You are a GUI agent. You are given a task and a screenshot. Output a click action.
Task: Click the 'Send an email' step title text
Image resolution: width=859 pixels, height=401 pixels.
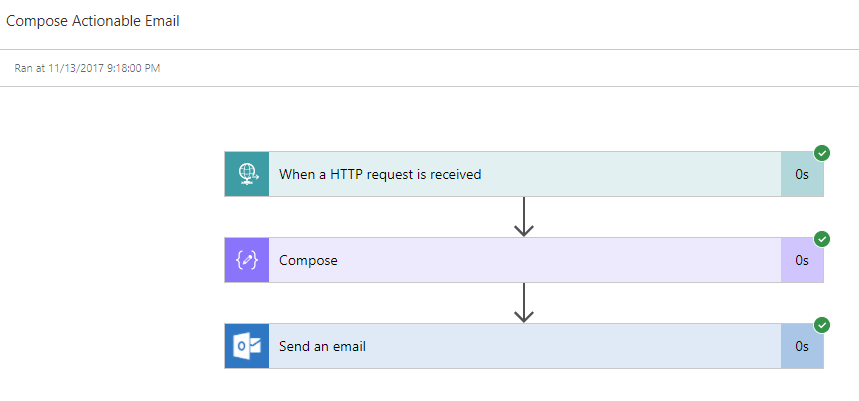pos(322,346)
